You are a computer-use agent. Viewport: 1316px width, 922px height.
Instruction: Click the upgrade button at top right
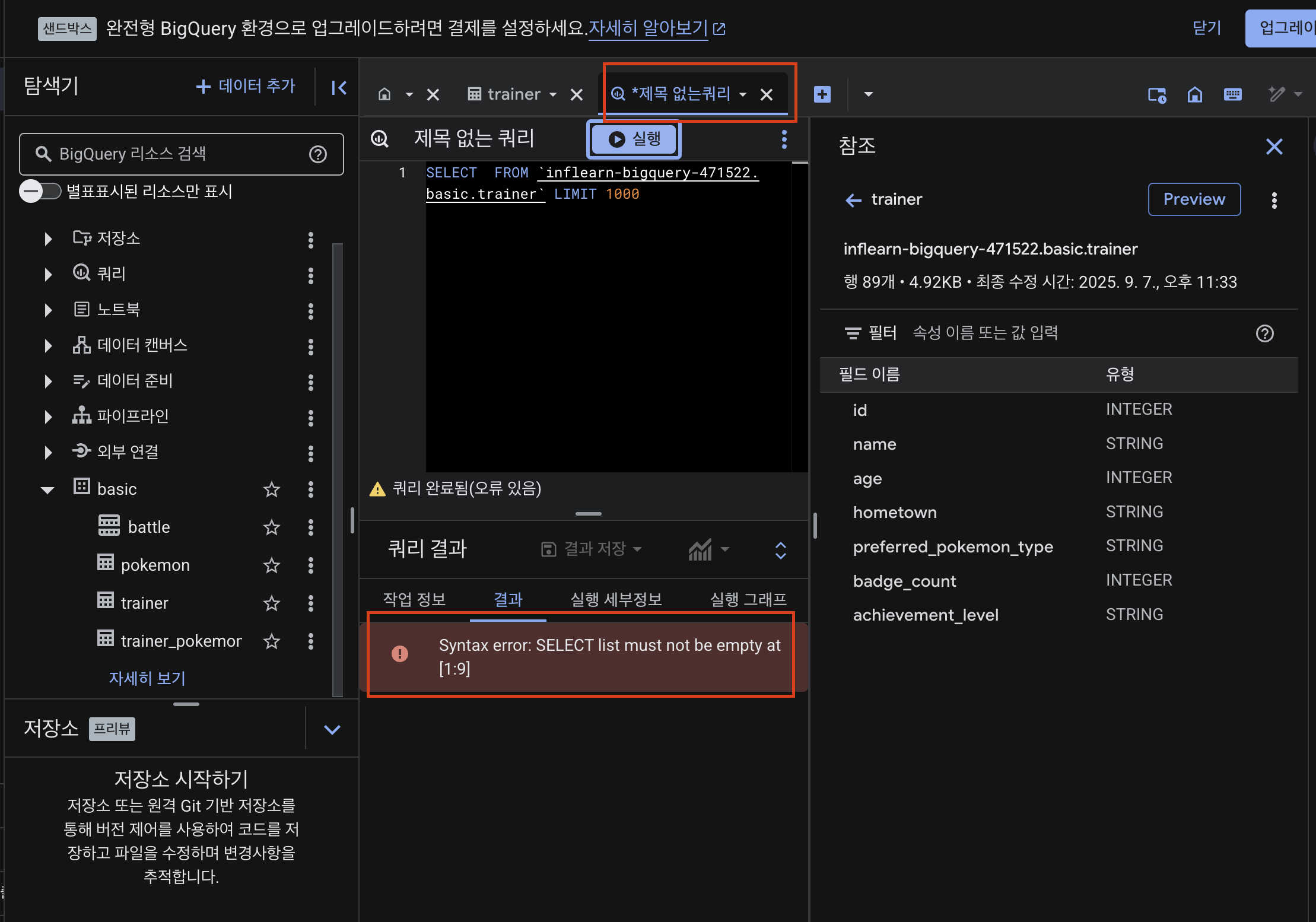pyautogui.click(x=1282, y=28)
